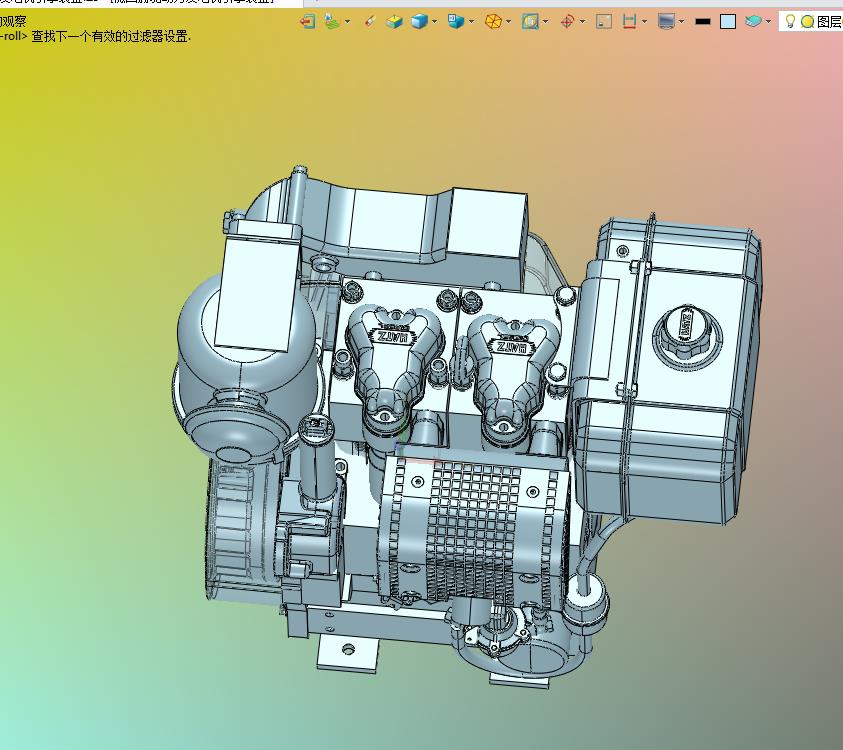Click the yellow circle icon beside 图层
This screenshot has width=843, height=750.
(x=808, y=22)
